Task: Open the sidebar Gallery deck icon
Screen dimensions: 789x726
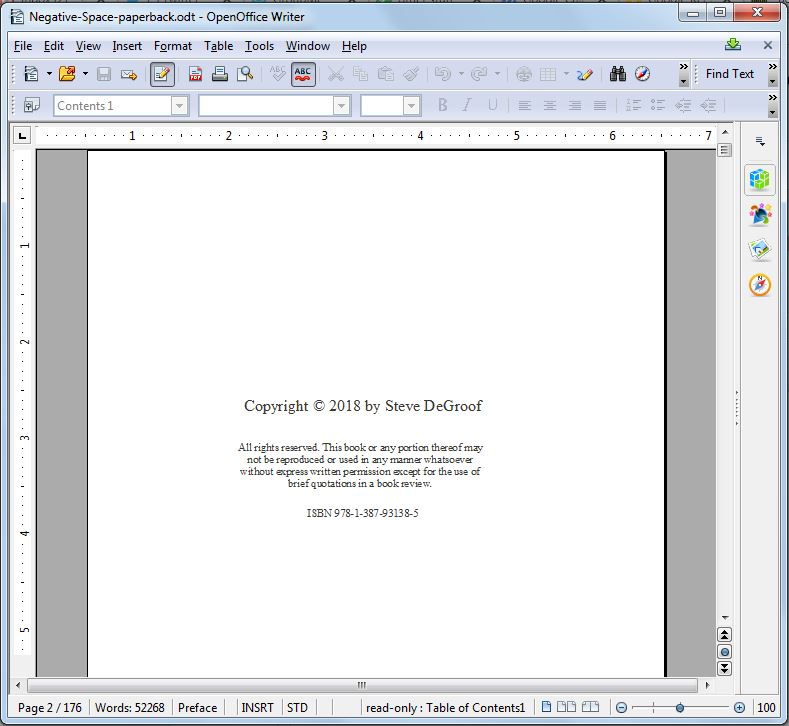Action: click(760, 250)
